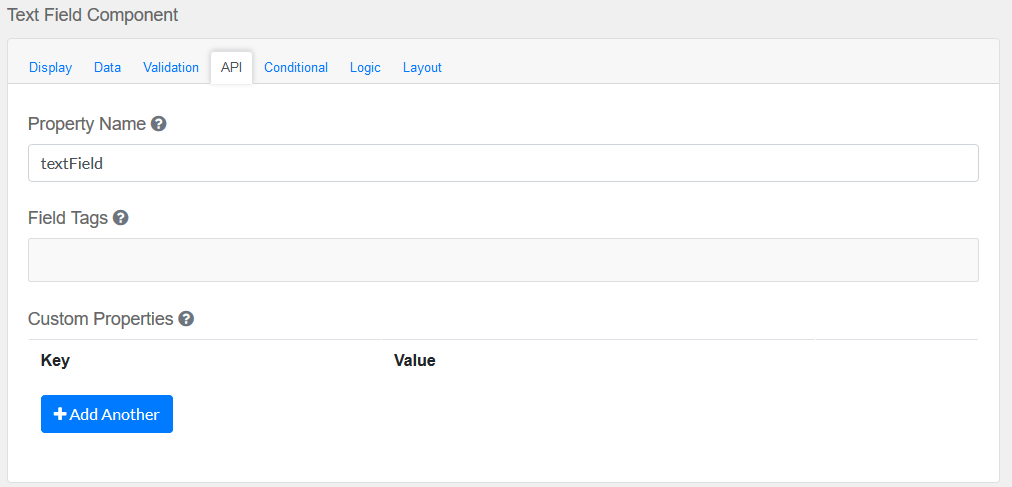Open the Data tab

(107, 67)
